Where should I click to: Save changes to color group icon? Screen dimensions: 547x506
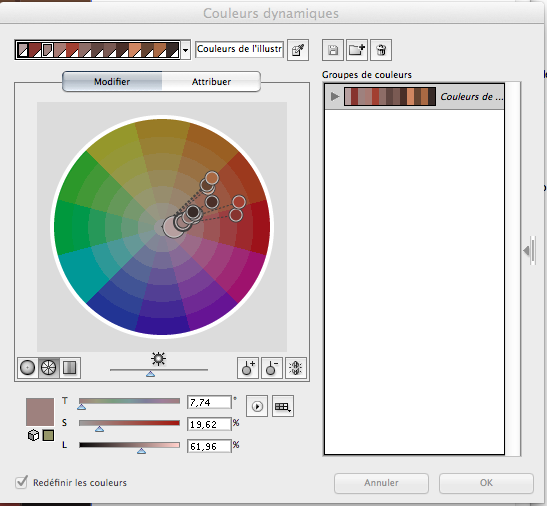(333, 50)
